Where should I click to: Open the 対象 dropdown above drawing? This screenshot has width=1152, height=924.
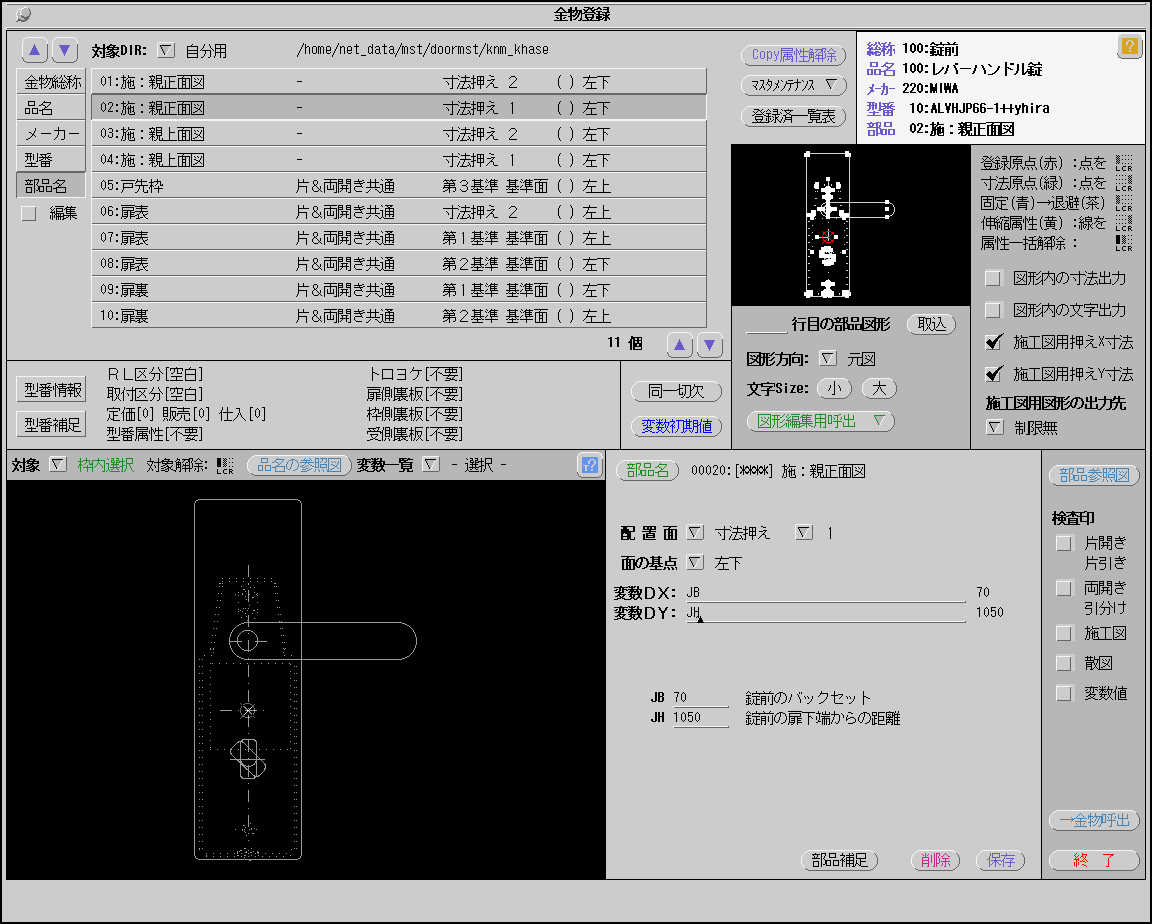point(57,465)
